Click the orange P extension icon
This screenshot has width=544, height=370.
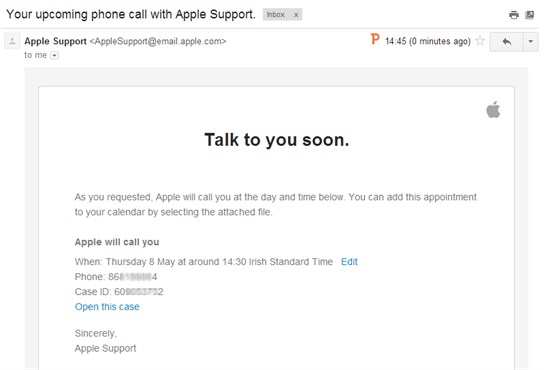(x=375, y=39)
